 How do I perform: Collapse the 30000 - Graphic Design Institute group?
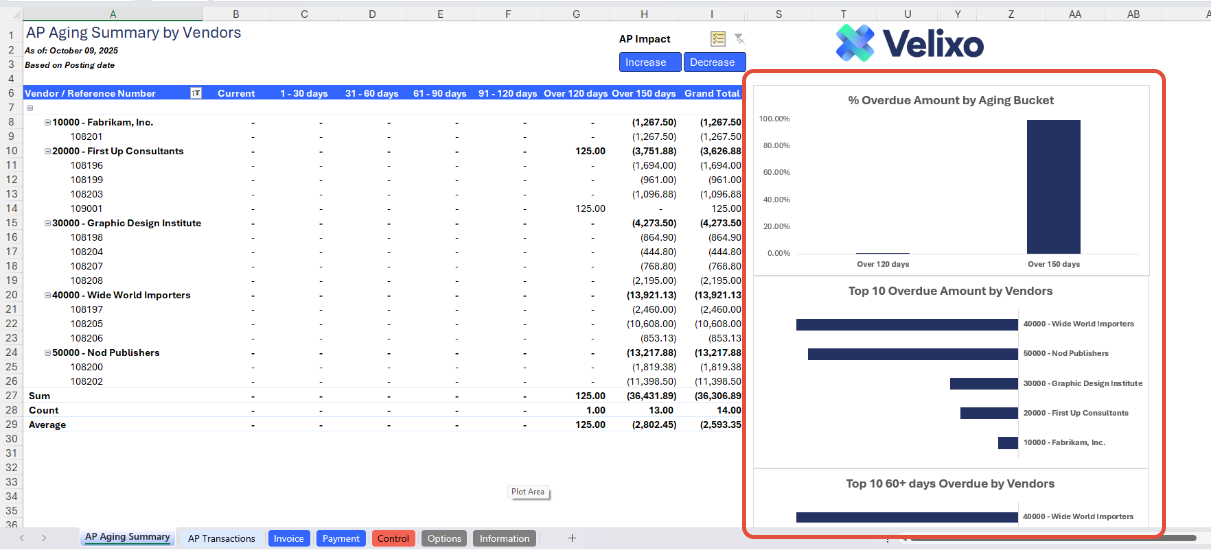tap(48, 223)
